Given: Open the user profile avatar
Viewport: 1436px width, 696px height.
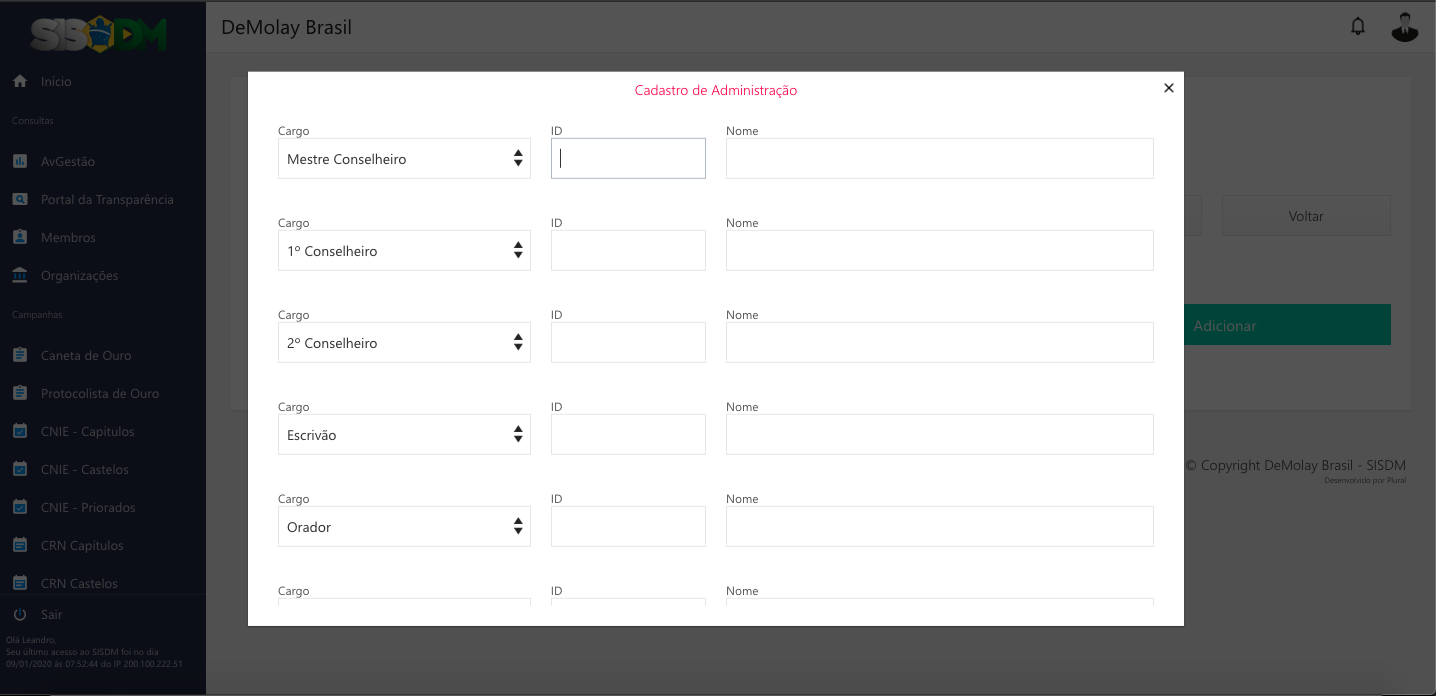Looking at the screenshot, I should point(1404,27).
